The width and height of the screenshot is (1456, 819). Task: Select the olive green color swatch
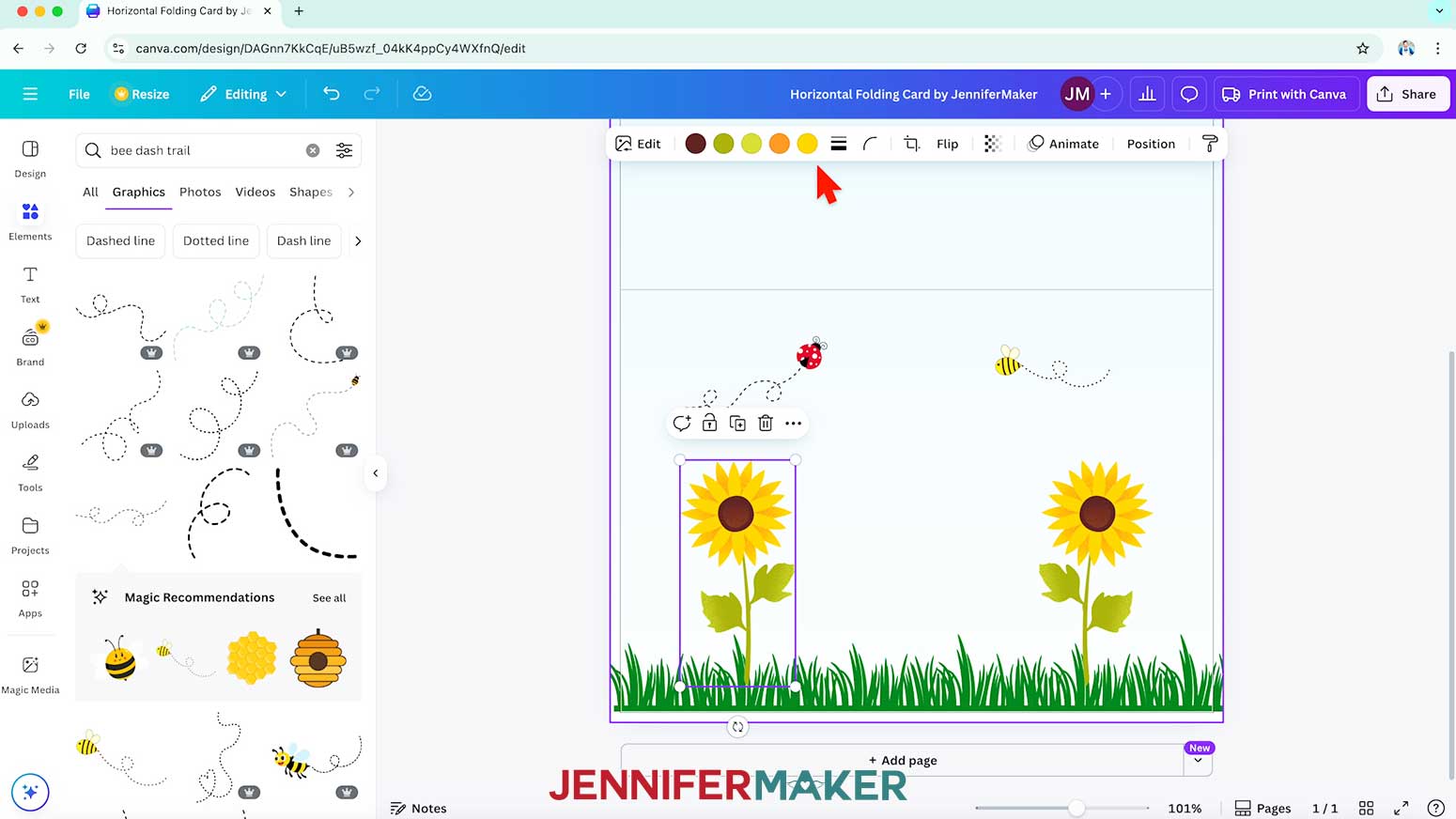click(723, 144)
